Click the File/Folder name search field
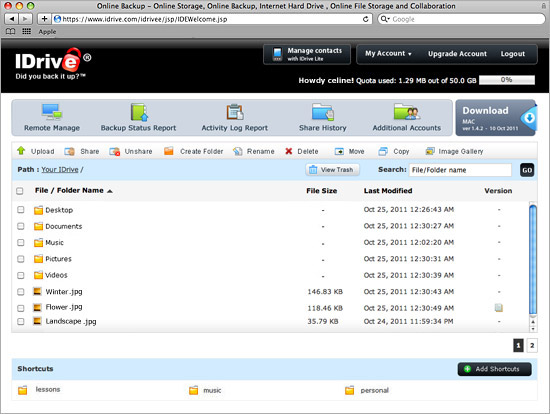Image resolution: width=550 pixels, height=414 pixels. coord(460,170)
